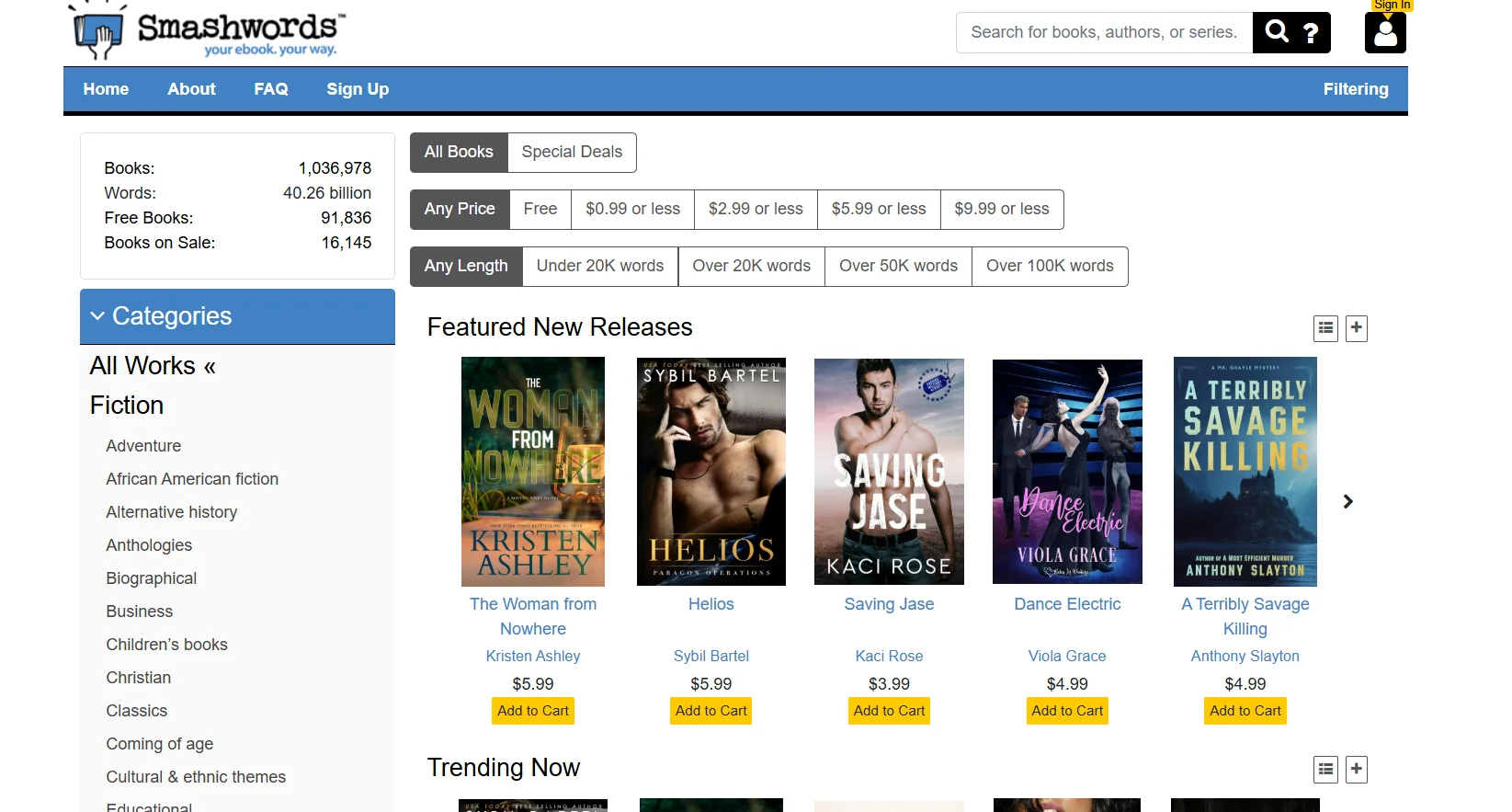Open author Kristen Ashley's page
The width and height of the screenshot is (1512, 812).
point(533,657)
